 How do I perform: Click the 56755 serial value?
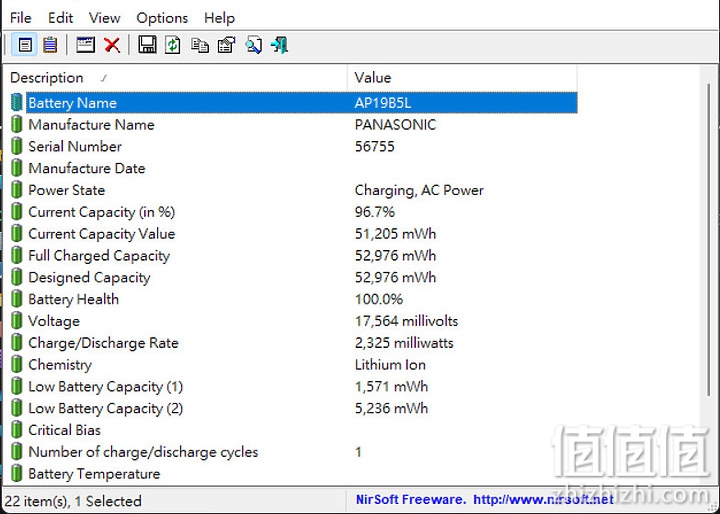[x=375, y=146]
